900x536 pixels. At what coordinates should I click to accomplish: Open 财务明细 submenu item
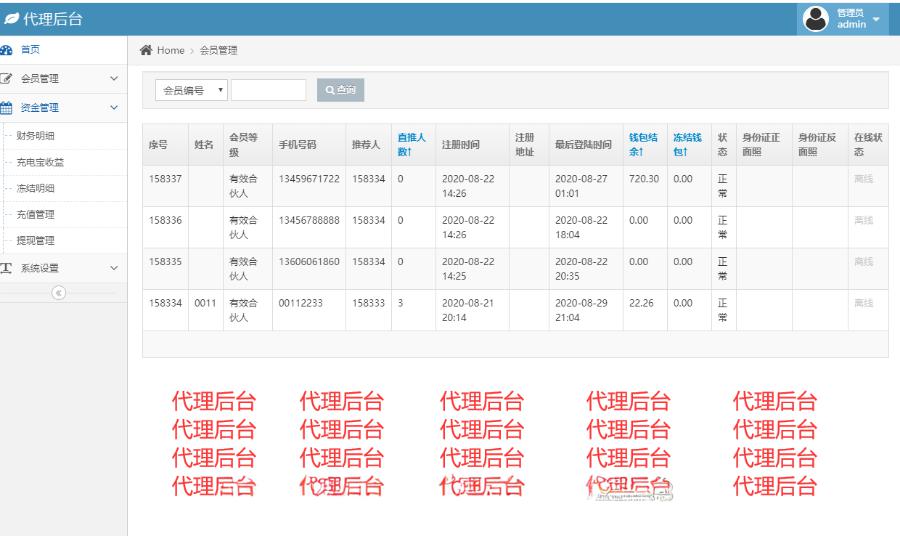36,136
